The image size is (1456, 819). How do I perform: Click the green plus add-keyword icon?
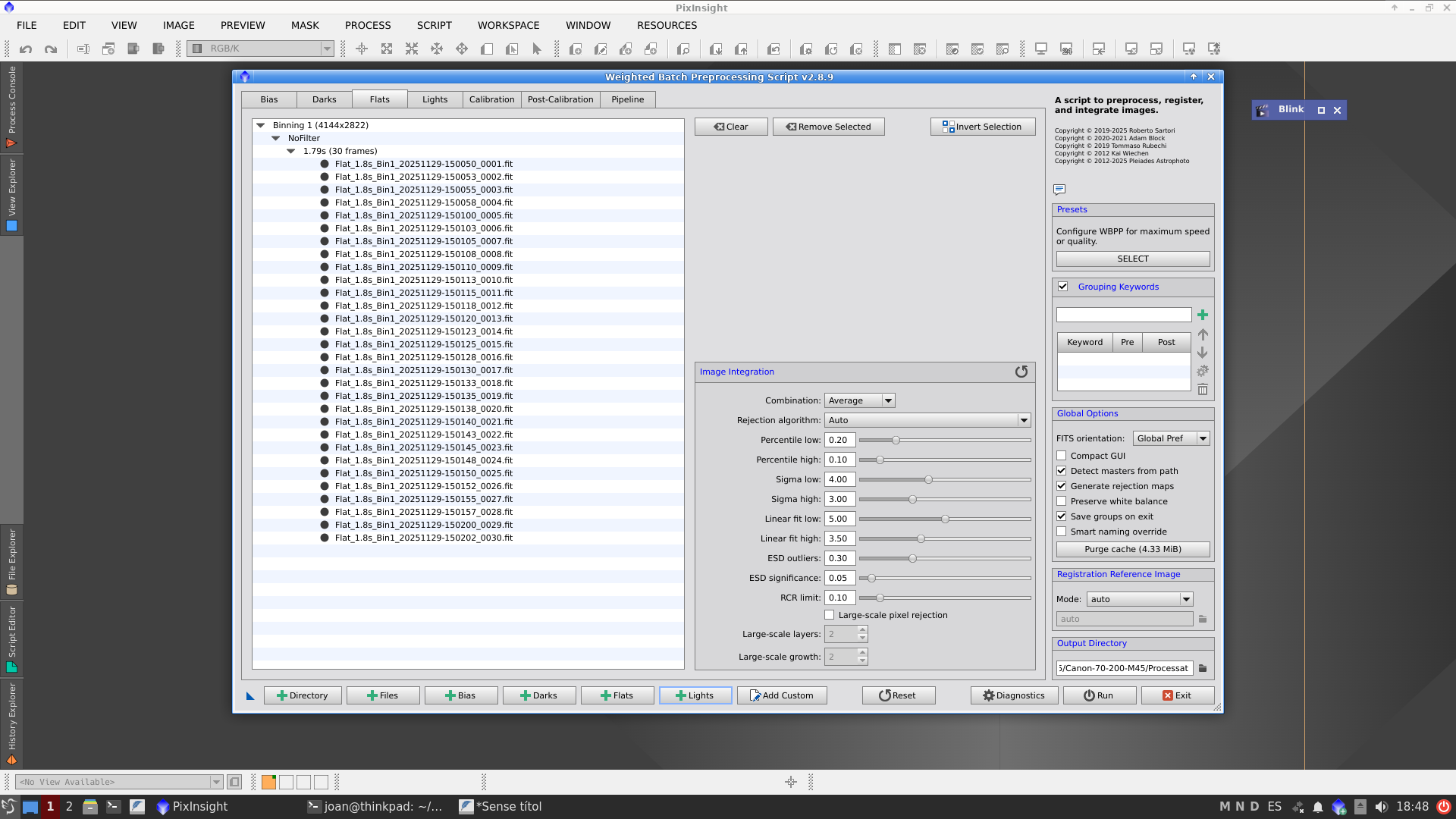tap(1203, 315)
